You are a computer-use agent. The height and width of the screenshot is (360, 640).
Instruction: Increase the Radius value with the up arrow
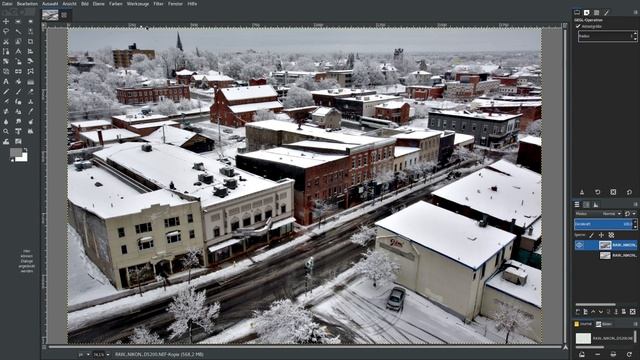pos(635,34)
